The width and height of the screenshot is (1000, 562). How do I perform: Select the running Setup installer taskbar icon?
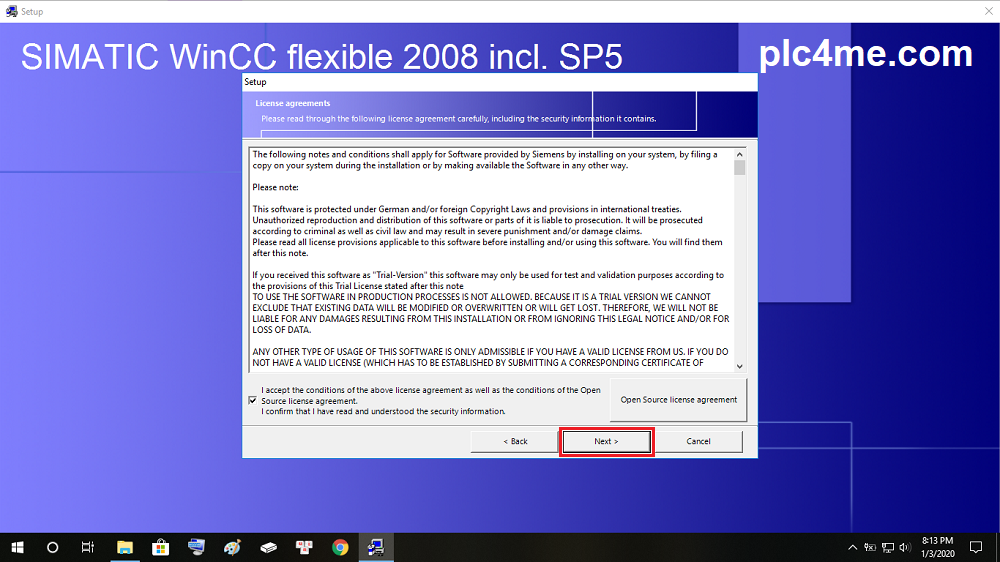(x=376, y=547)
